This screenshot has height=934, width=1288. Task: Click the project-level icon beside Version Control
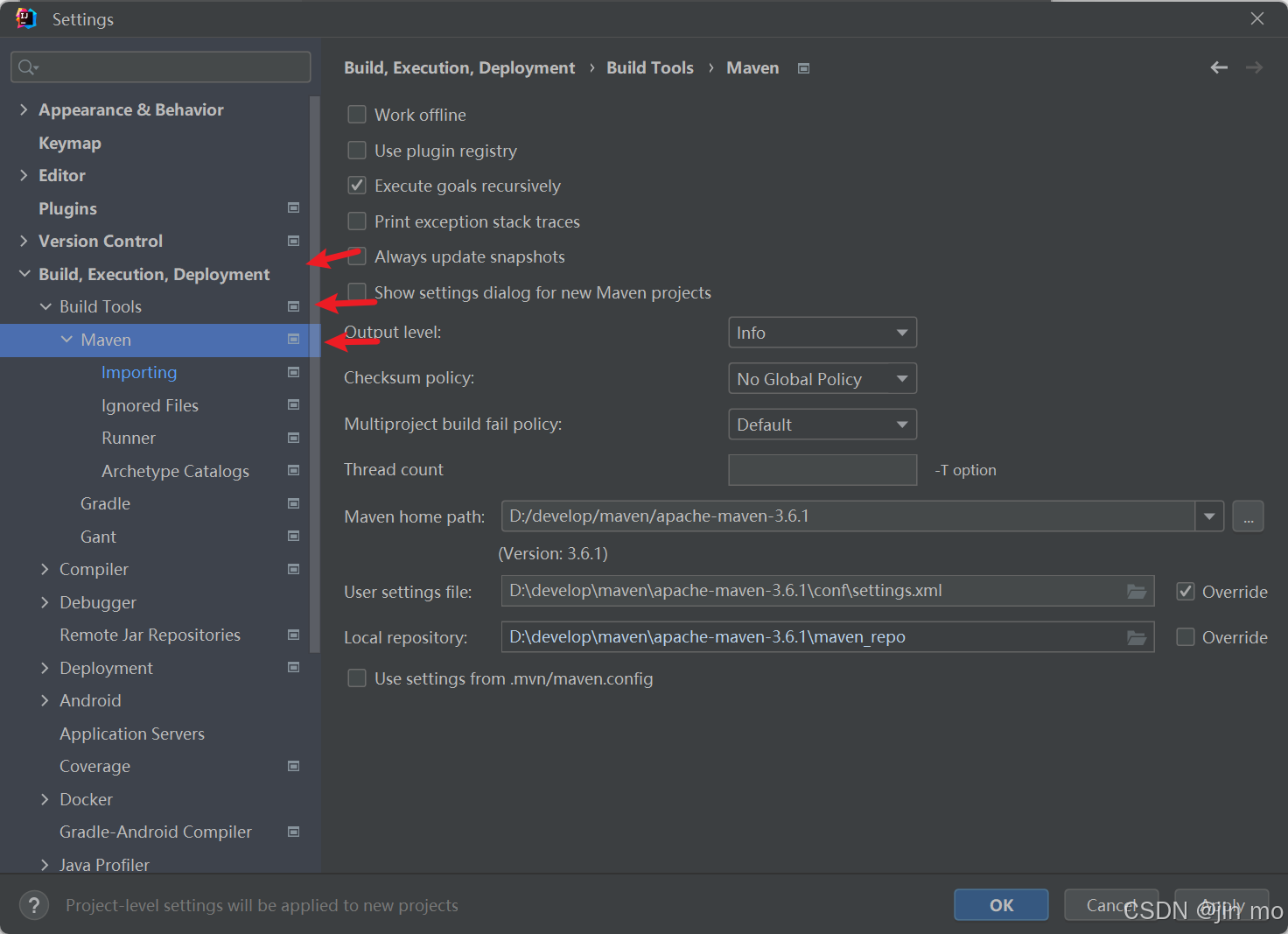294,241
